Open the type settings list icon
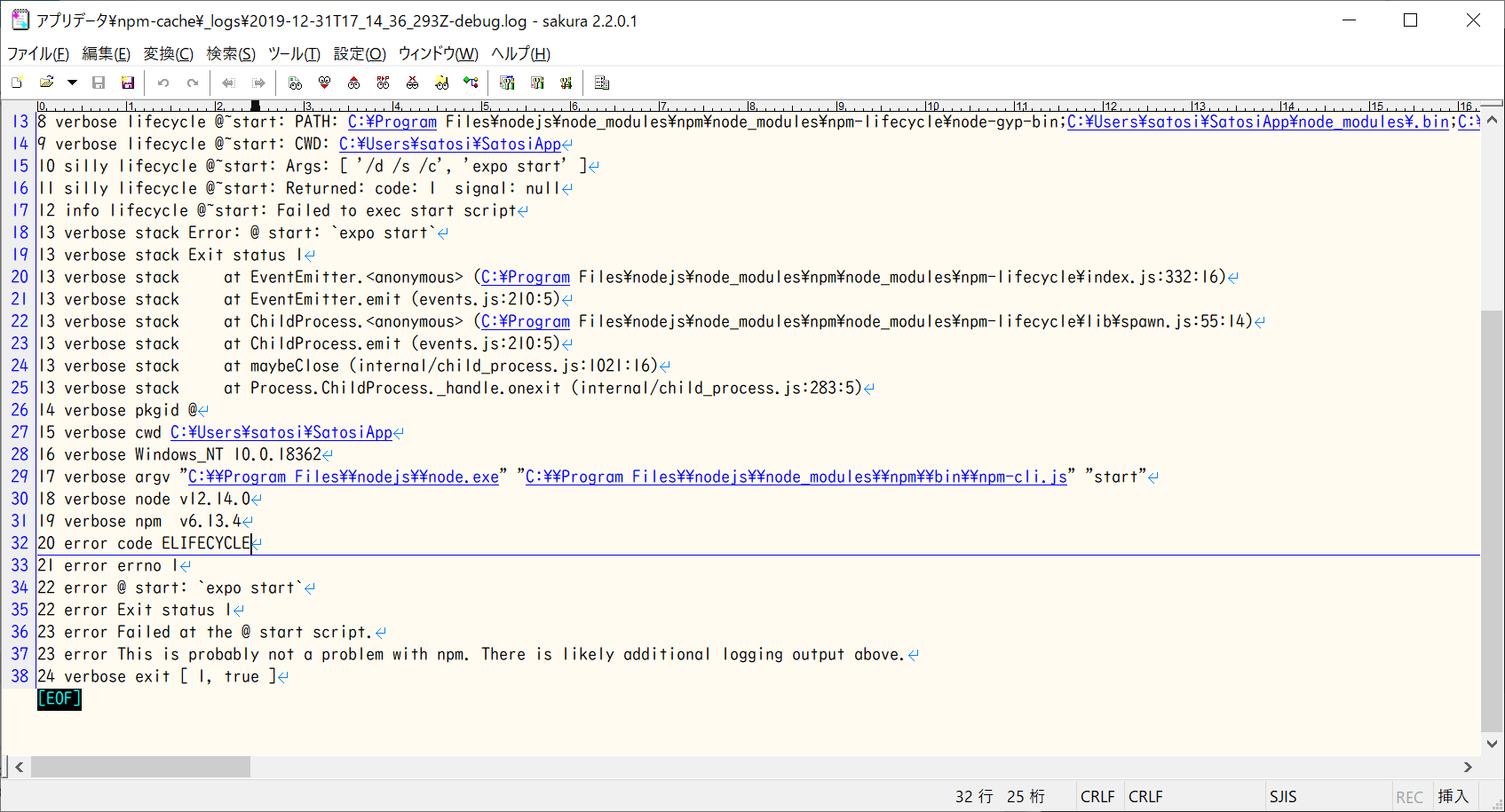The height and width of the screenshot is (812, 1505). click(507, 83)
